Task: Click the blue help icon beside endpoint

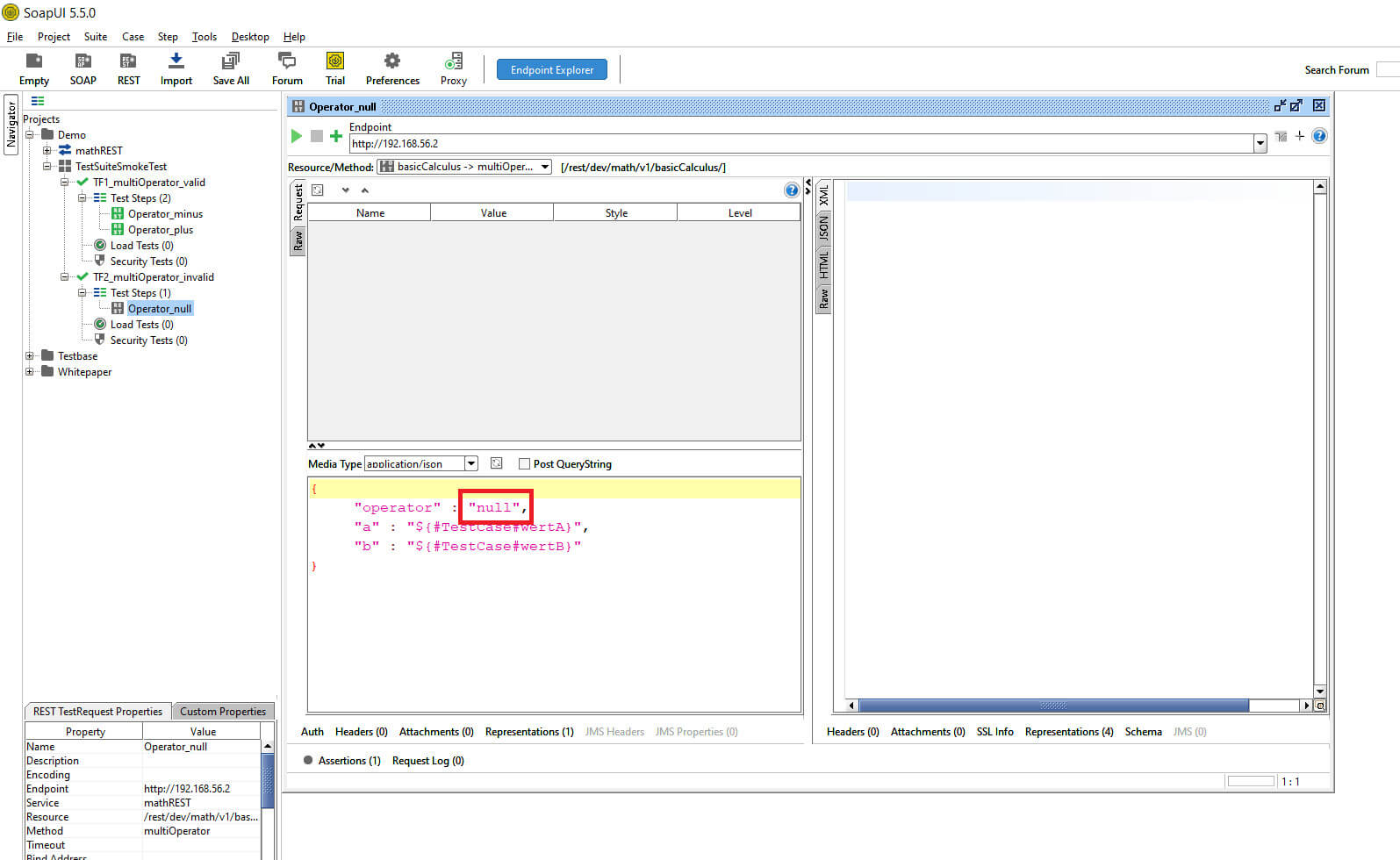Action: (1319, 136)
